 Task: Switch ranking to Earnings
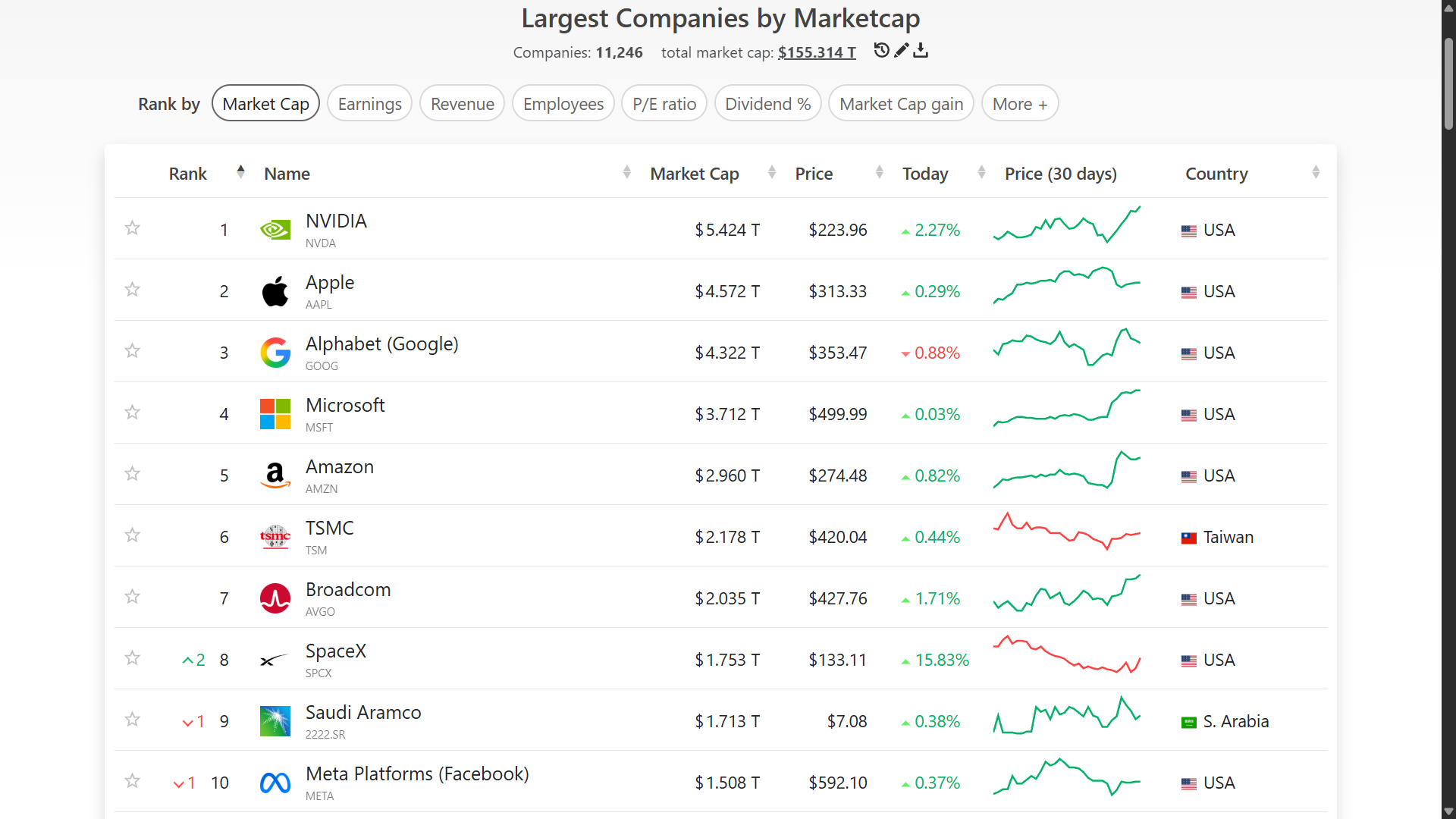(x=370, y=104)
